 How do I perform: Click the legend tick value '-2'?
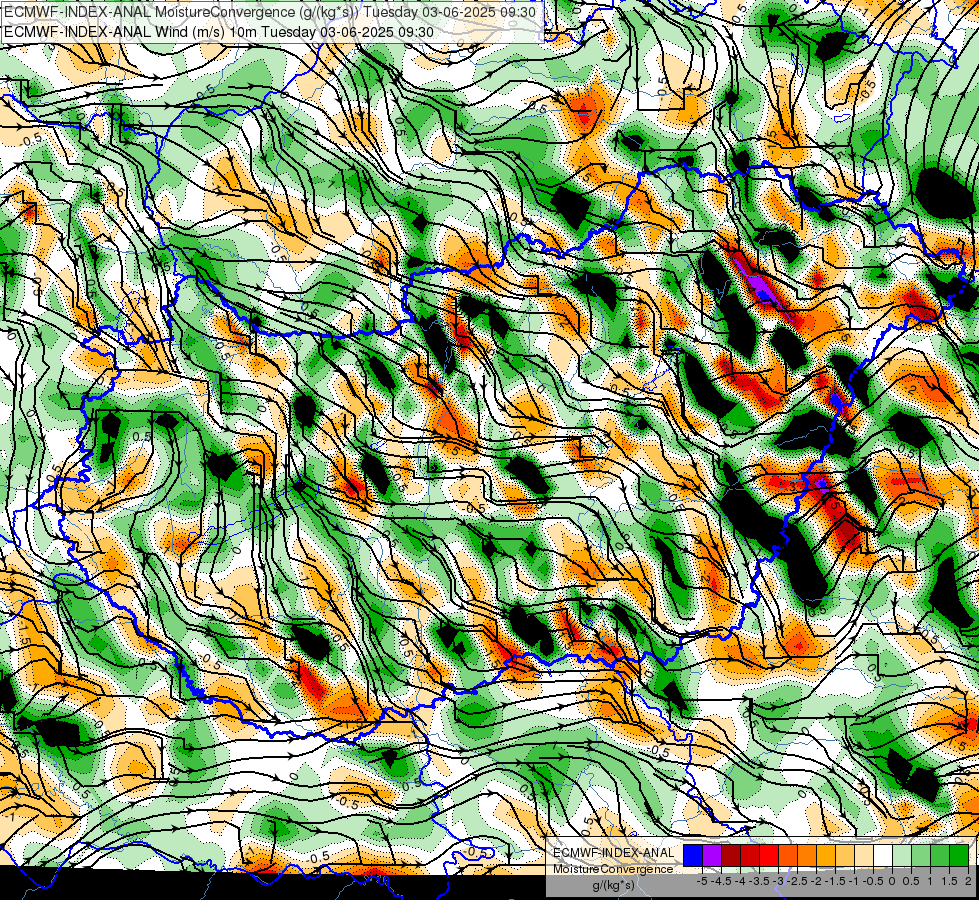(816, 881)
